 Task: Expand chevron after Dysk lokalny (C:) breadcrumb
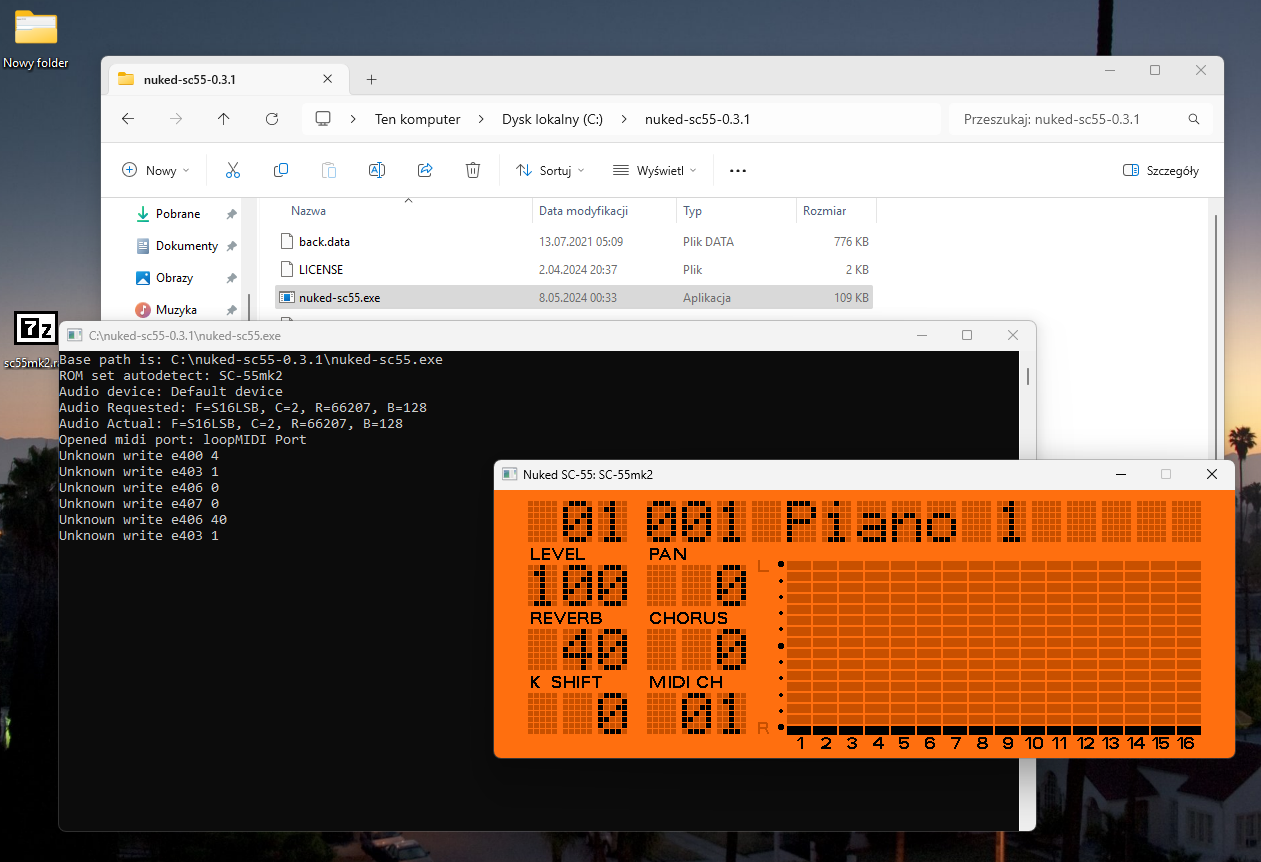click(624, 119)
